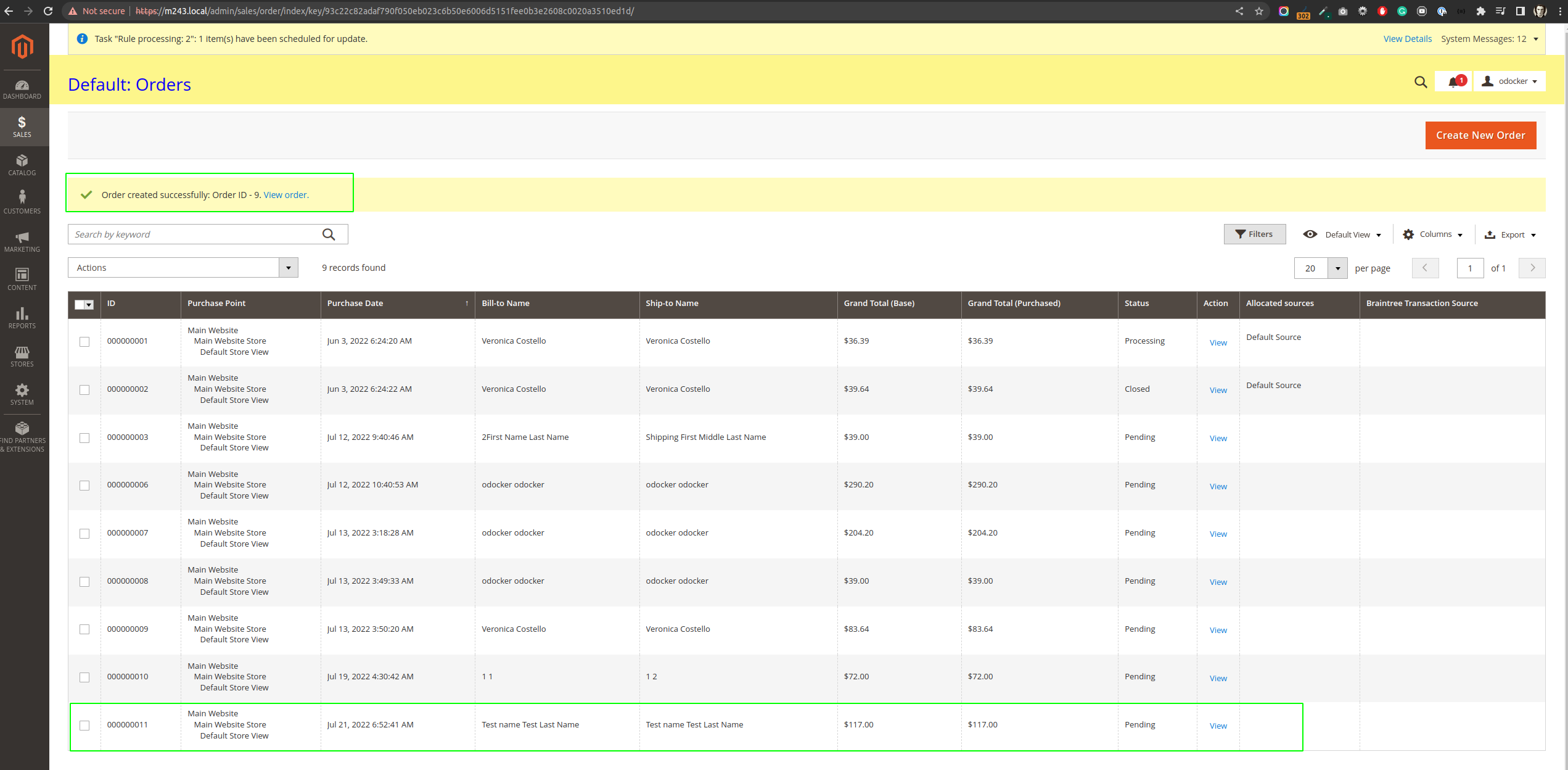
Task: Click the notifications bell icon
Action: [1453, 81]
